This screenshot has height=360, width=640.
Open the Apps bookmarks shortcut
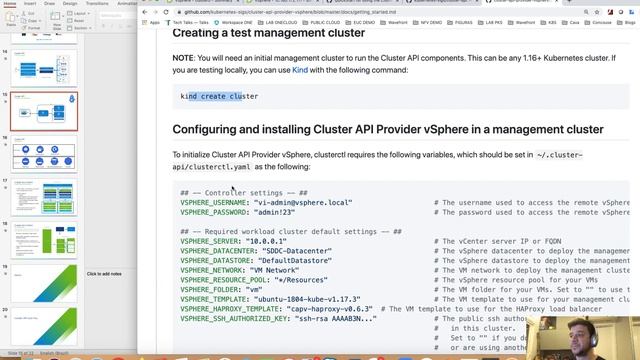click(151, 23)
